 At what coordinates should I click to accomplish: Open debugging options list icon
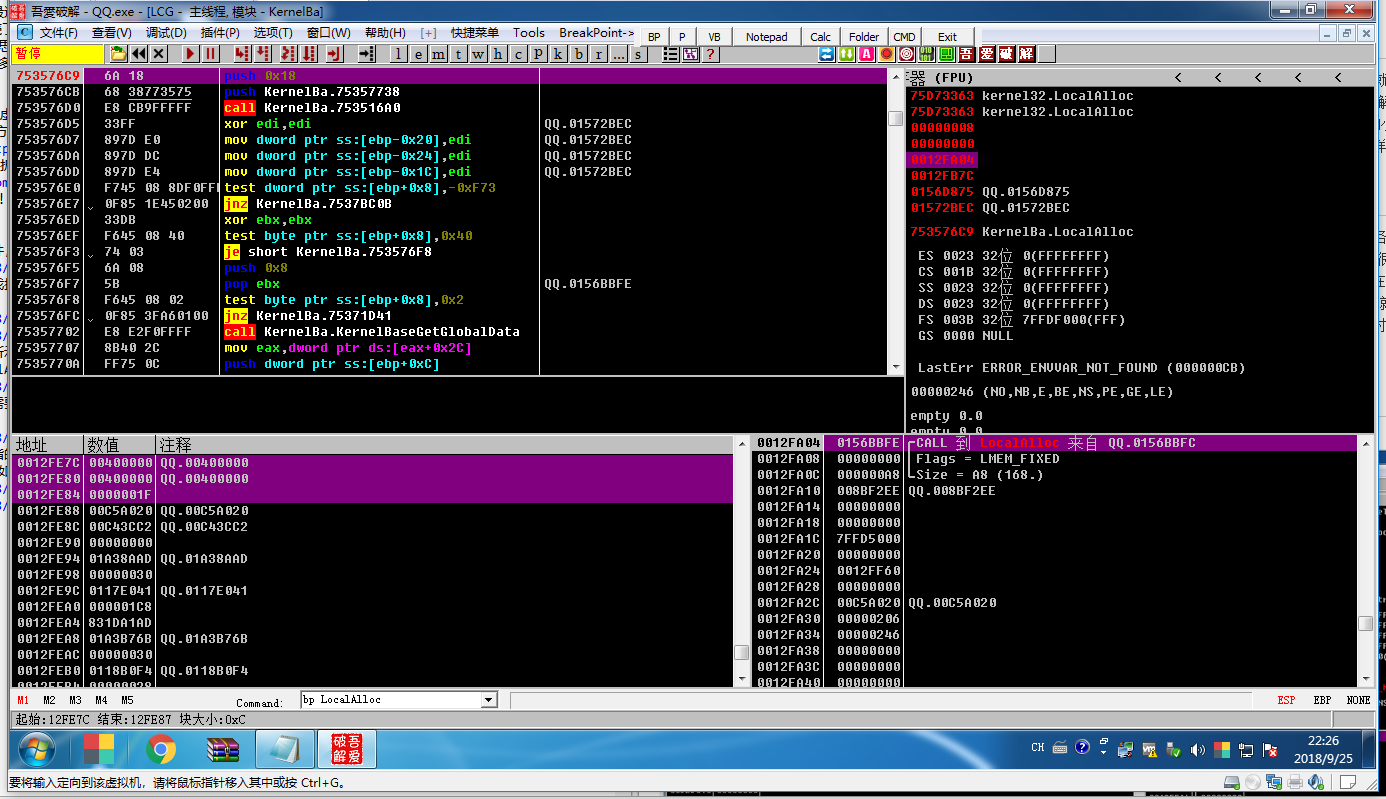[670, 54]
